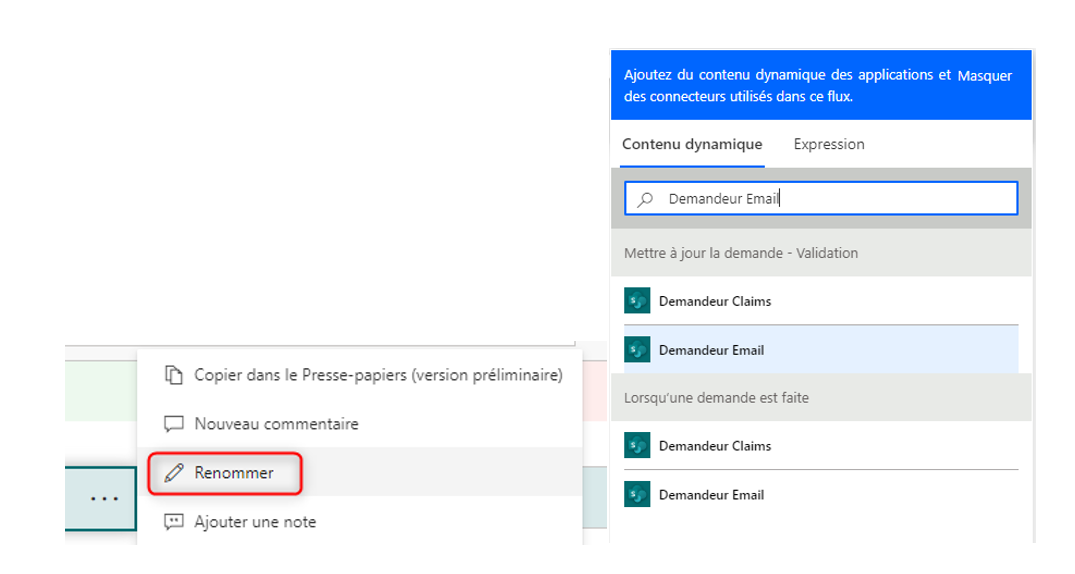Click SharePoint icon for Demandeur Claims under Validation
The image size is (1075, 574).
(x=637, y=300)
